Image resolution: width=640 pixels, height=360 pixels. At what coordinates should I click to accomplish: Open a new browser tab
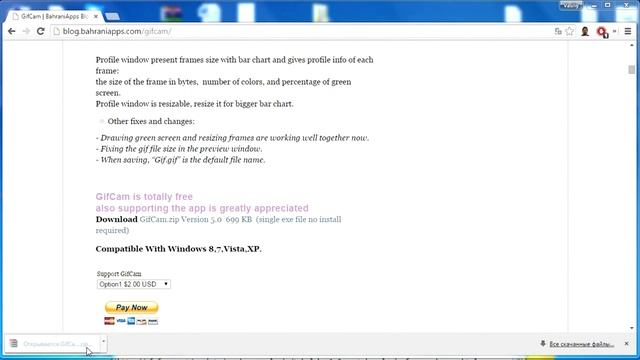[x=112, y=17]
